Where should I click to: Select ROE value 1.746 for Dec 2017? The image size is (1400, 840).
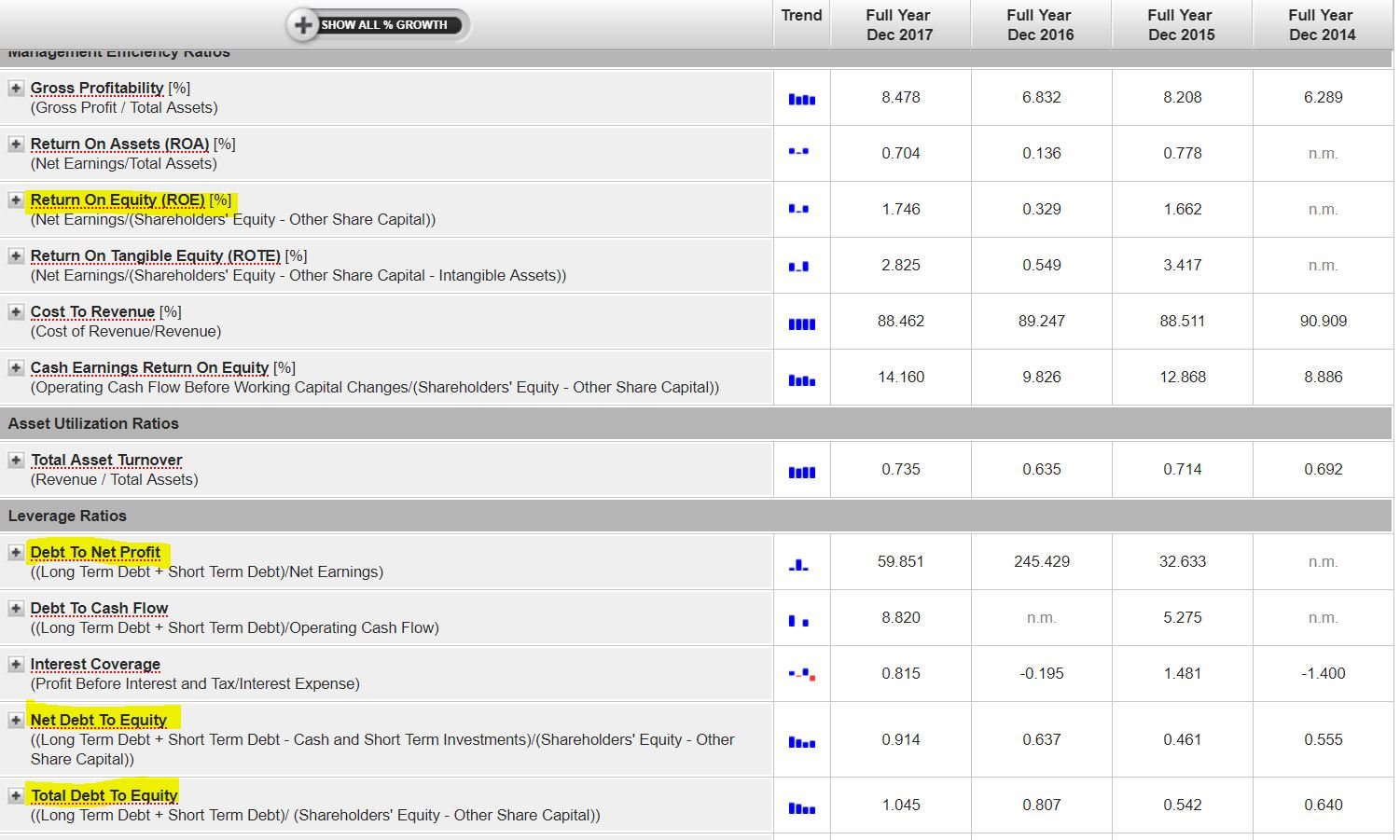[x=900, y=209]
